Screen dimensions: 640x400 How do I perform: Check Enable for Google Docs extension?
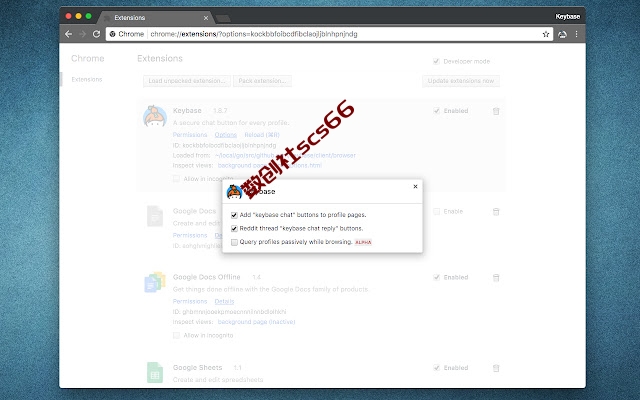(x=436, y=211)
